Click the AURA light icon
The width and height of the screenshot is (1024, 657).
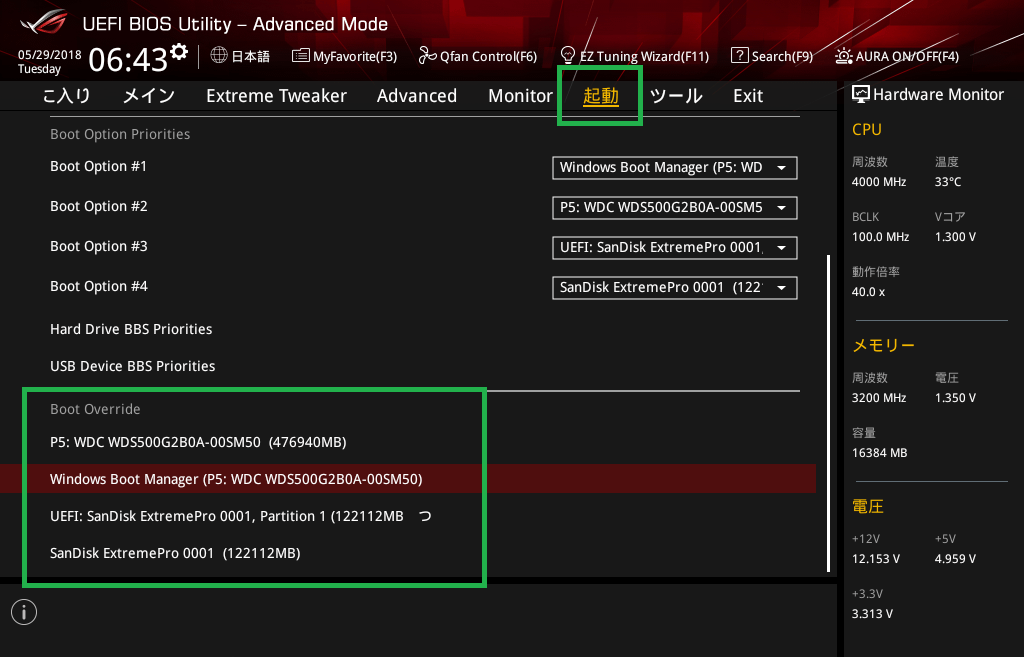pyautogui.click(x=844, y=56)
